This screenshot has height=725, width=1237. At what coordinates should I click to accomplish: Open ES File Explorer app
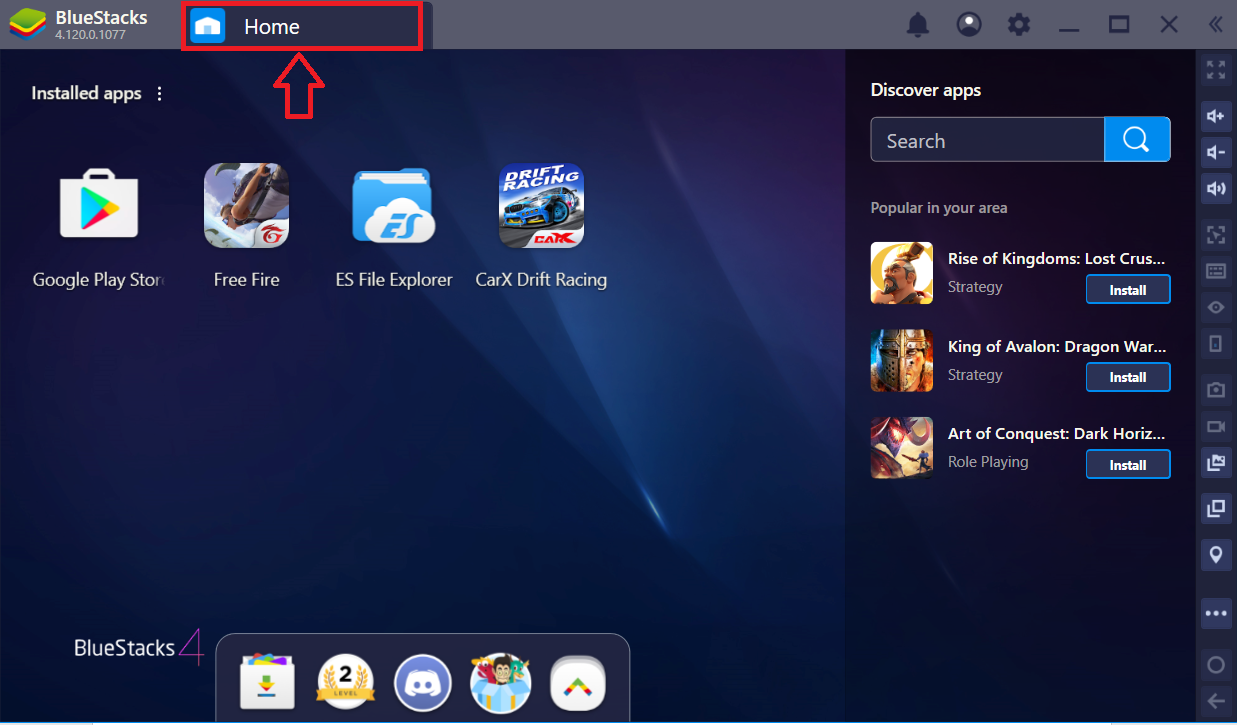coord(394,206)
